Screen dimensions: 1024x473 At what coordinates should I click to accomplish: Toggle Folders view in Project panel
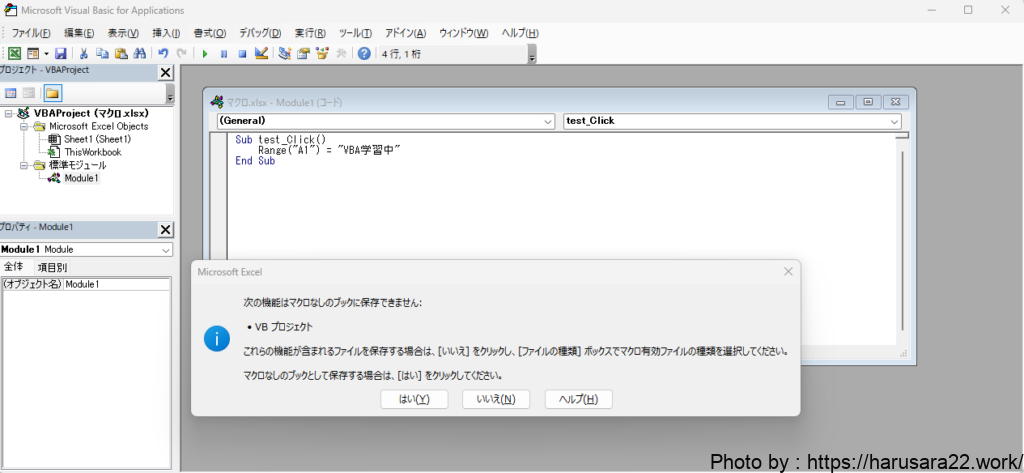click(52, 93)
